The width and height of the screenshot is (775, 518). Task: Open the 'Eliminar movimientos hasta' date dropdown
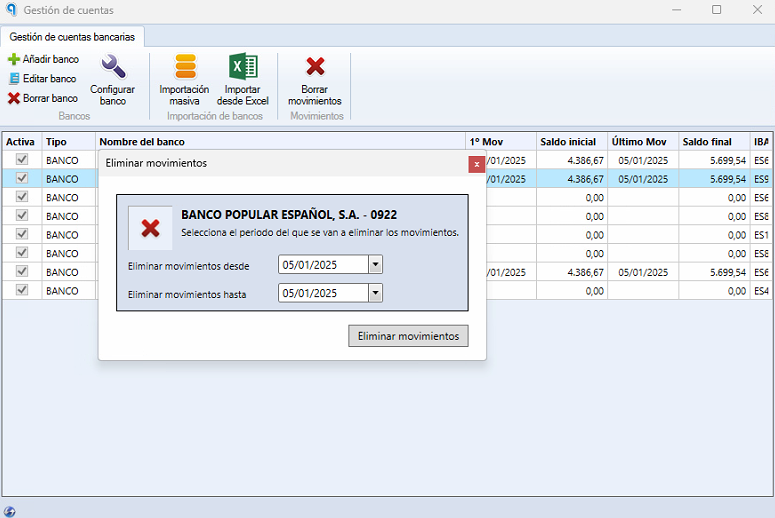(376, 293)
